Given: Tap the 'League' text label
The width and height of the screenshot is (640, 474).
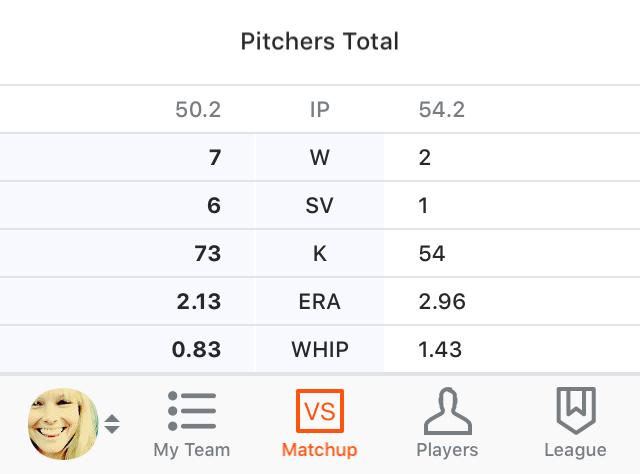Looking at the screenshot, I should click(x=575, y=450).
